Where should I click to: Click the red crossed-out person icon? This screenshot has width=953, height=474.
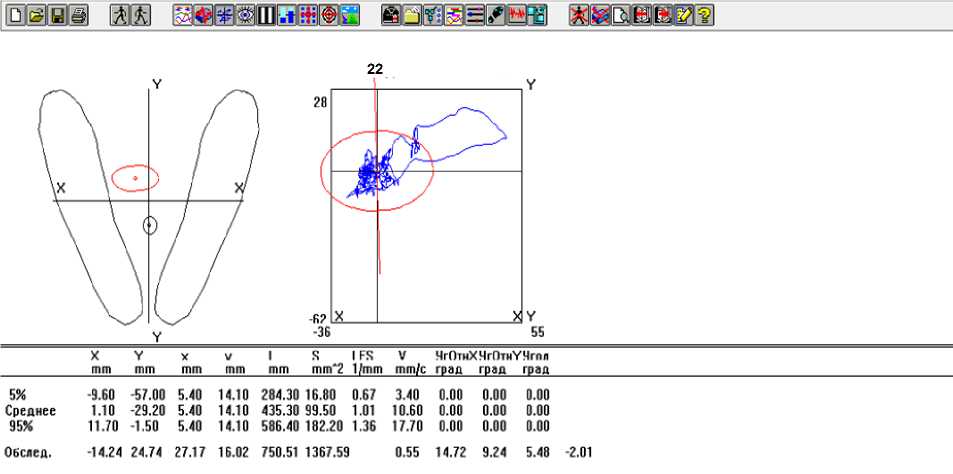tap(579, 15)
